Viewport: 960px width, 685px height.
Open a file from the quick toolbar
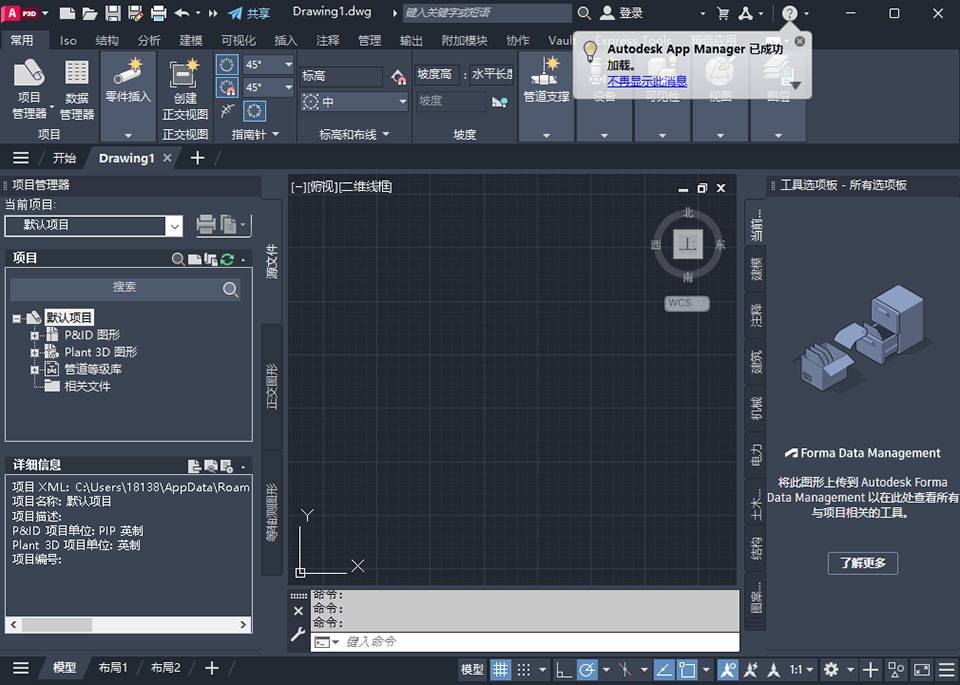point(90,13)
